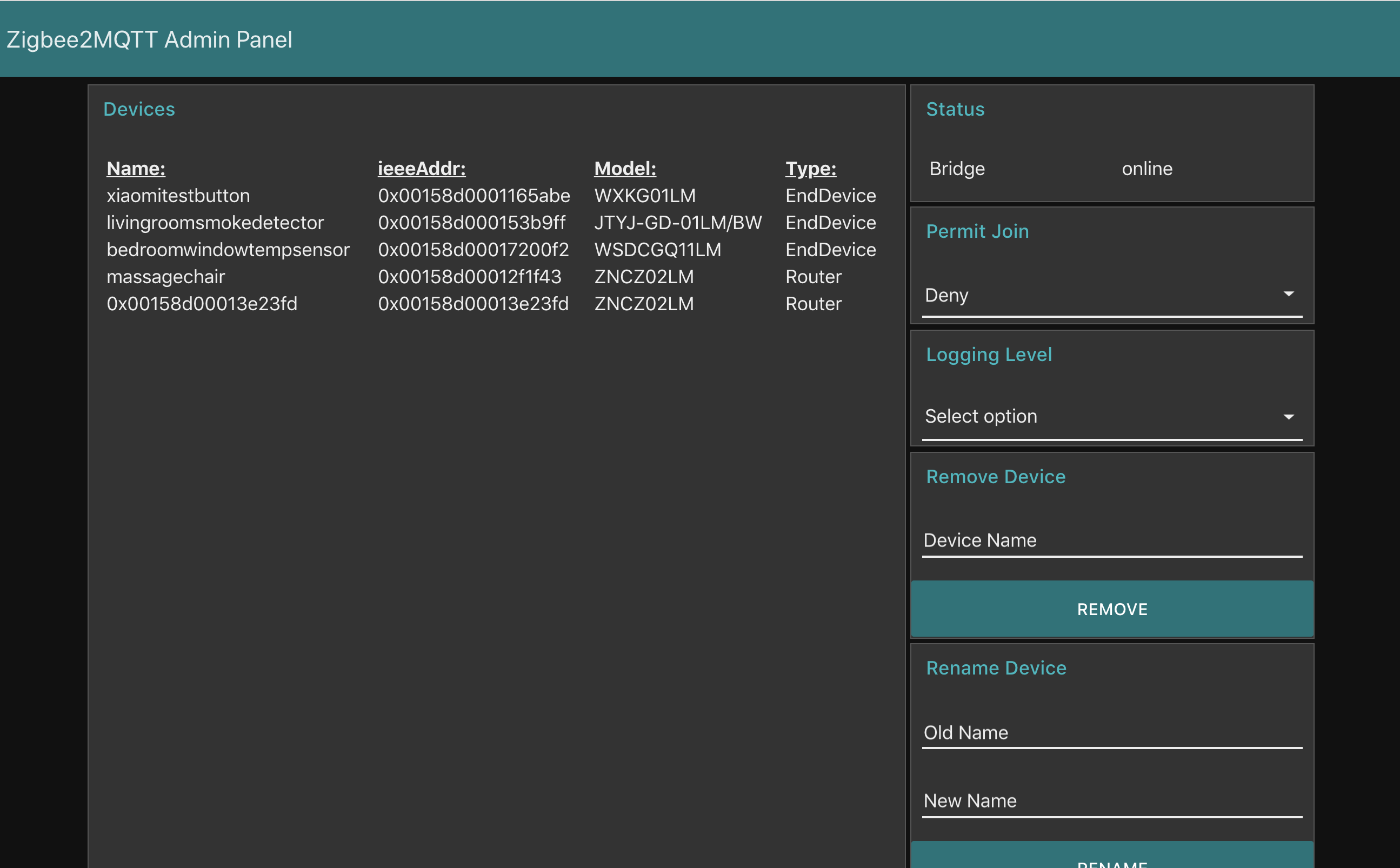Click the Name column header
1400x868 pixels.
(x=136, y=169)
